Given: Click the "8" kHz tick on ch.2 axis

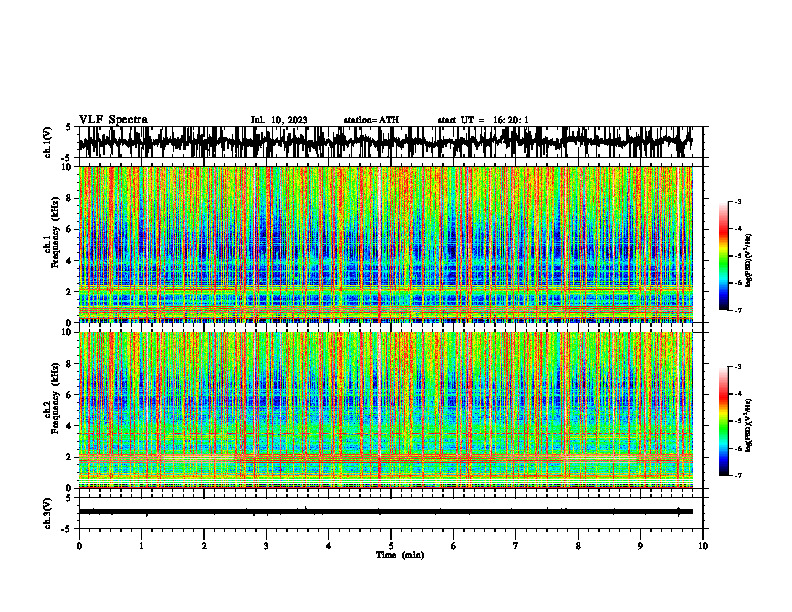Looking at the screenshot, I should 70,364.
